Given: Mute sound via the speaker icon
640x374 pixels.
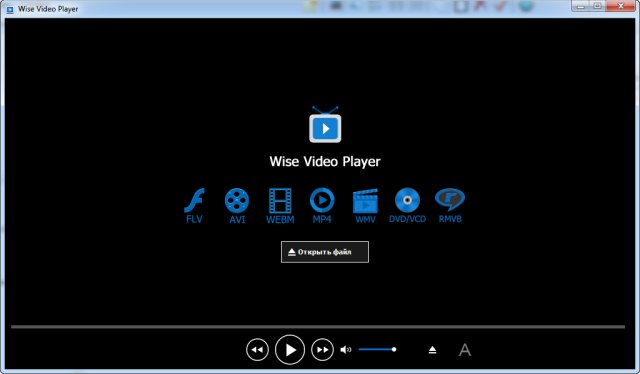Looking at the screenshot, I should pos(346,350).
